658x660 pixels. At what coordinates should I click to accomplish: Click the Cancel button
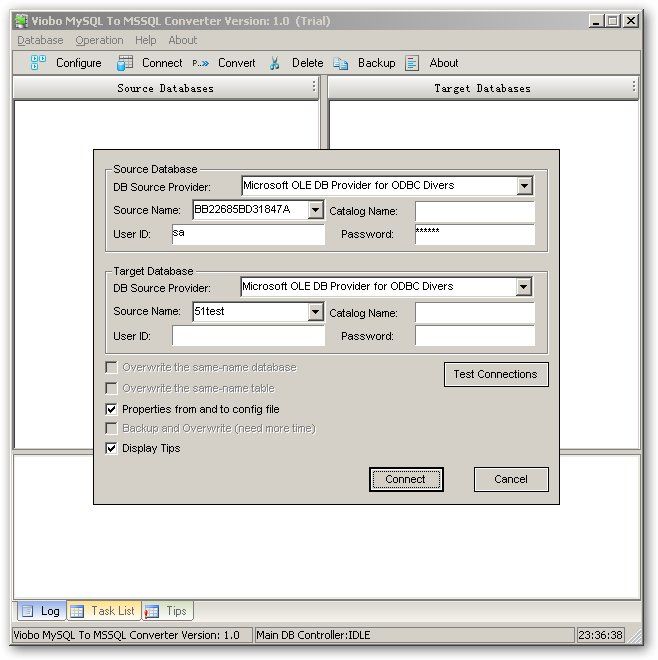(511, 479)
